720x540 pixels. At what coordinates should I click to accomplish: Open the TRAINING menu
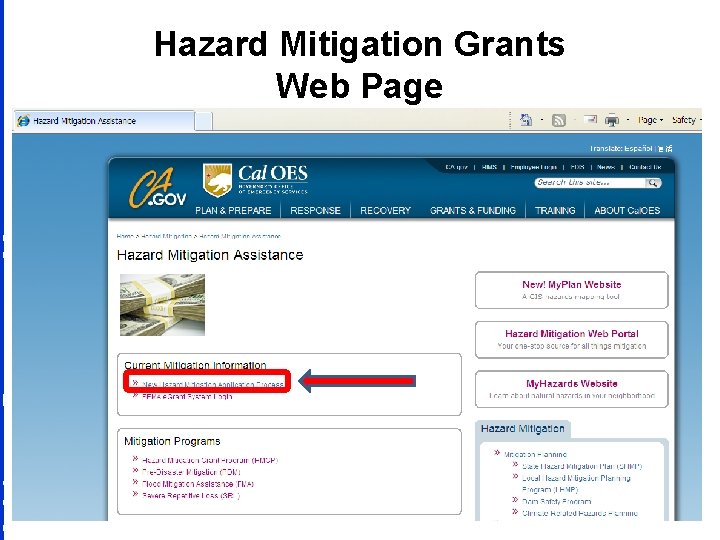pos(555,210)
